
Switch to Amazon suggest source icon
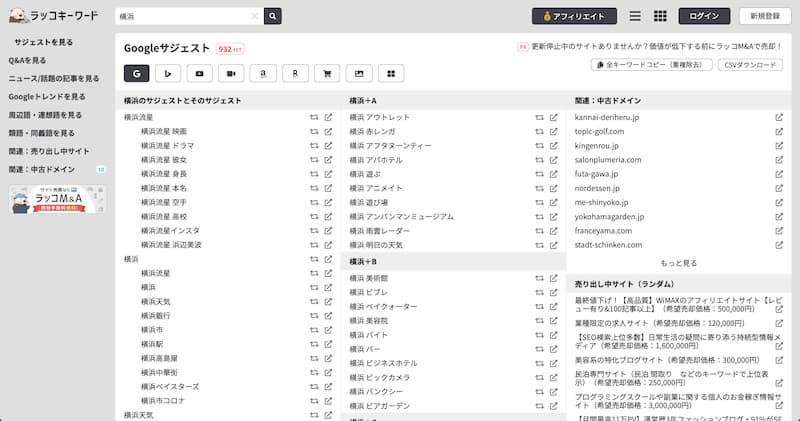pyautogui.click(x=263, y=73)
